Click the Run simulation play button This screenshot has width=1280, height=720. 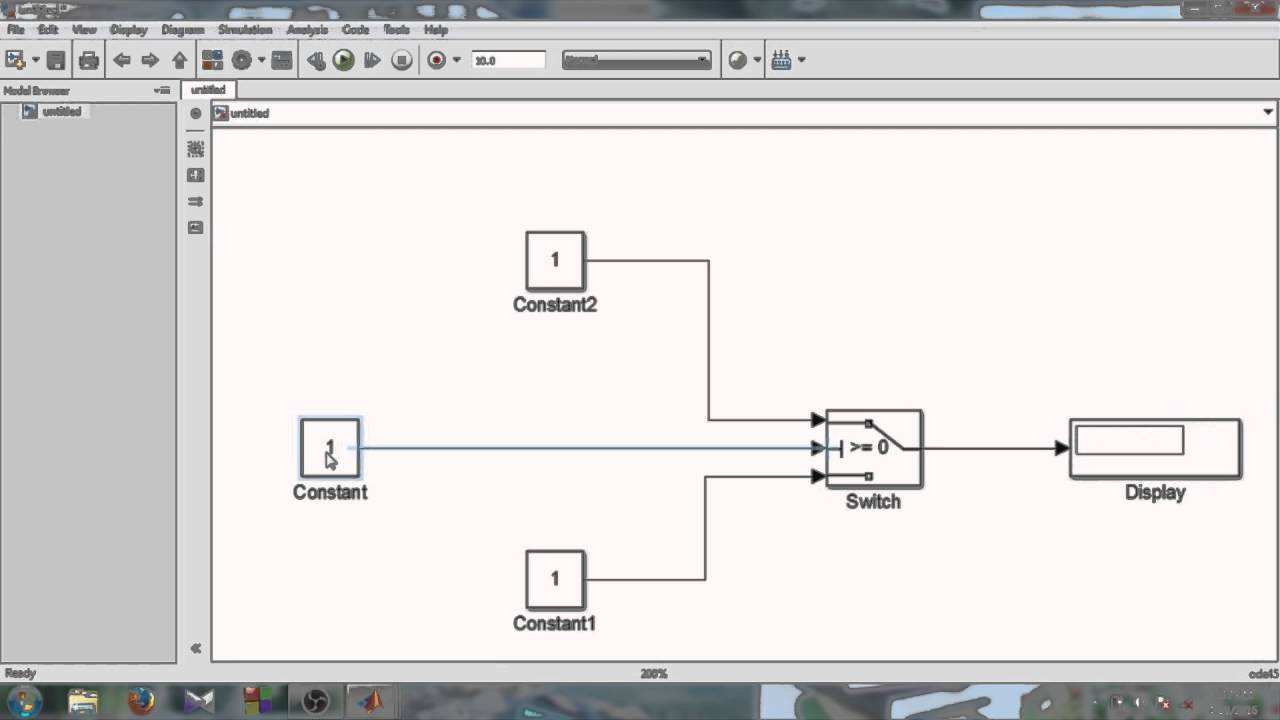coord(343,60)
